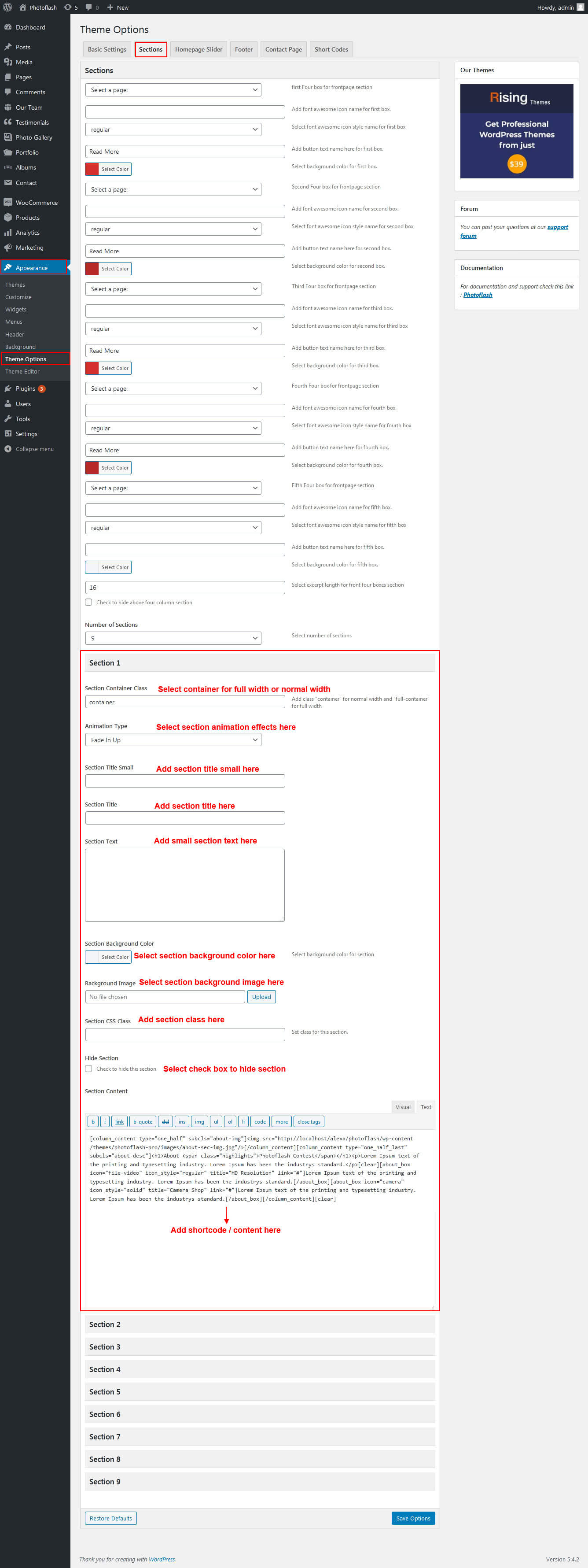588x1568 pixels.
Task: Open first box Select a page dropdown
Action: tap(173, 90)
